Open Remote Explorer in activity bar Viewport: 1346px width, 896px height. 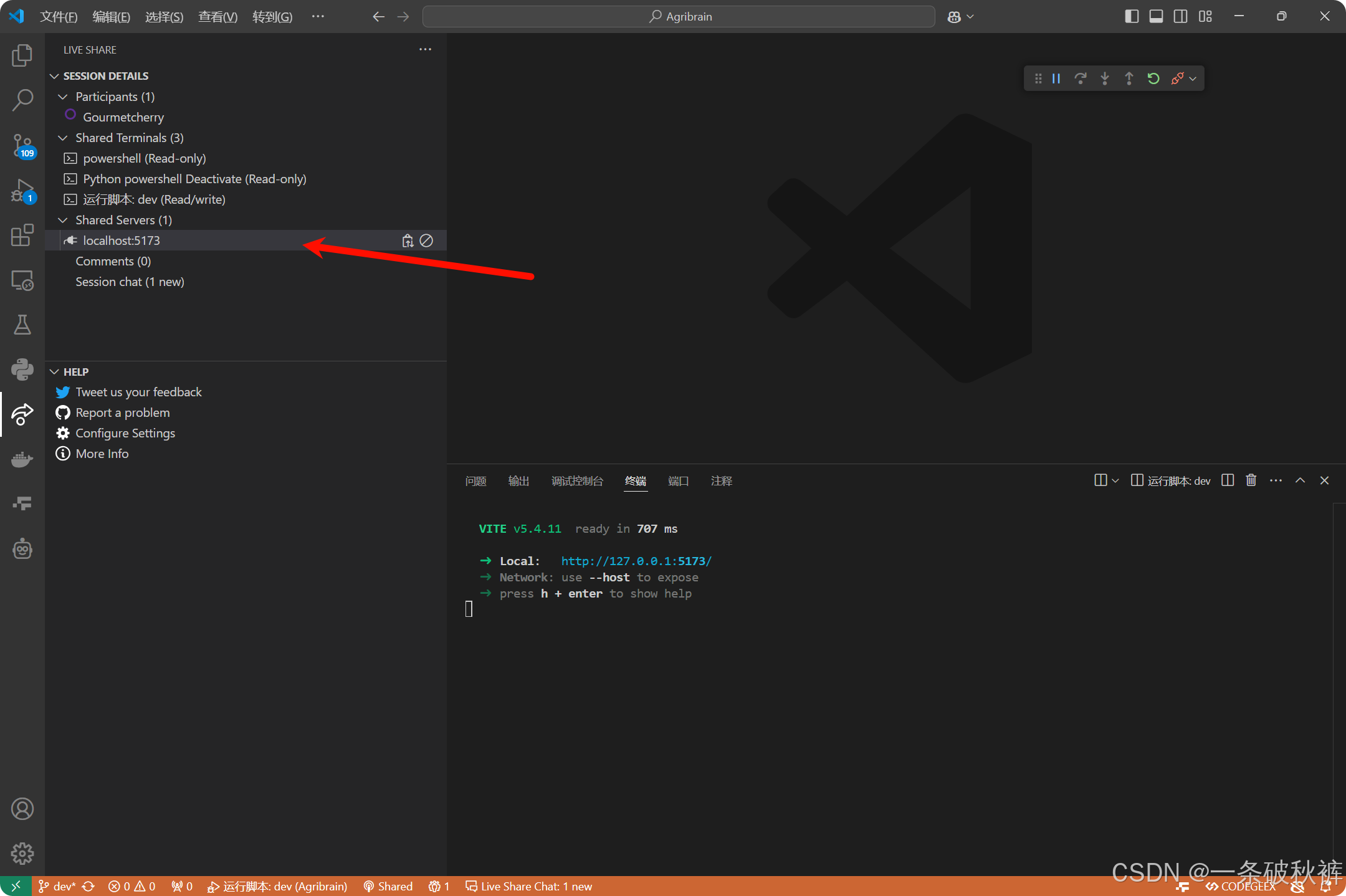point(22,280)
